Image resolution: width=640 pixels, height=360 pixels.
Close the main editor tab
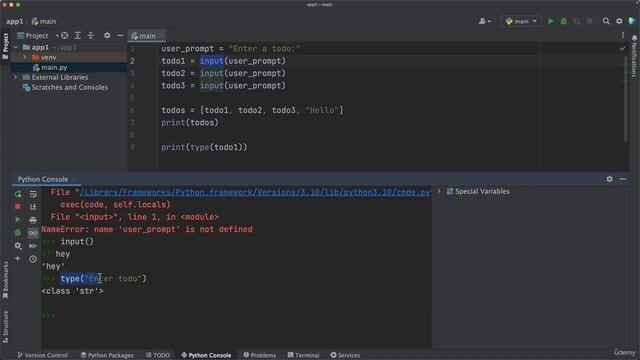[161, 36]
